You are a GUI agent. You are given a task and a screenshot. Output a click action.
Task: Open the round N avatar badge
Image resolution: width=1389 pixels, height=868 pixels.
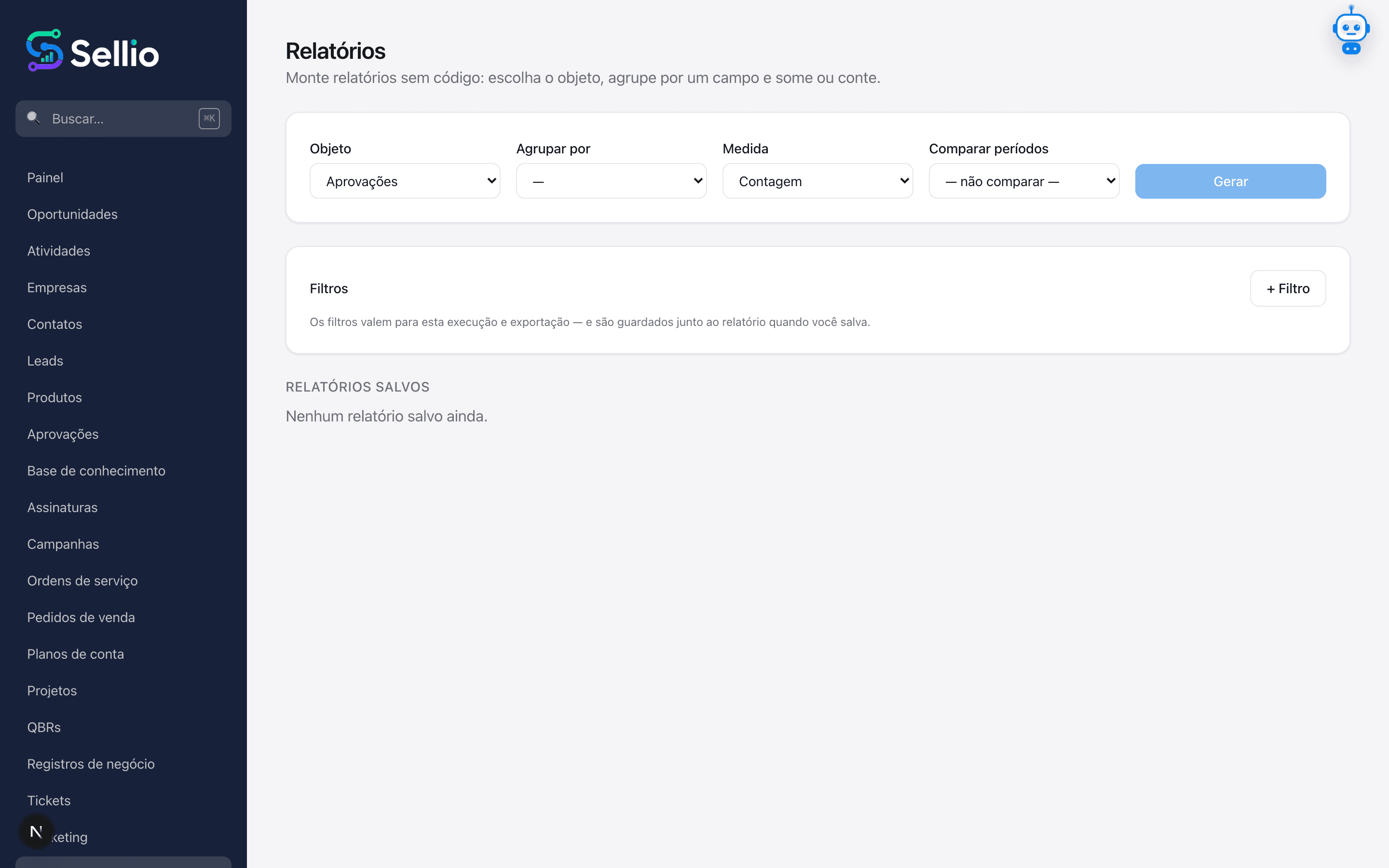pyautogui.click(x=36, y=831)
